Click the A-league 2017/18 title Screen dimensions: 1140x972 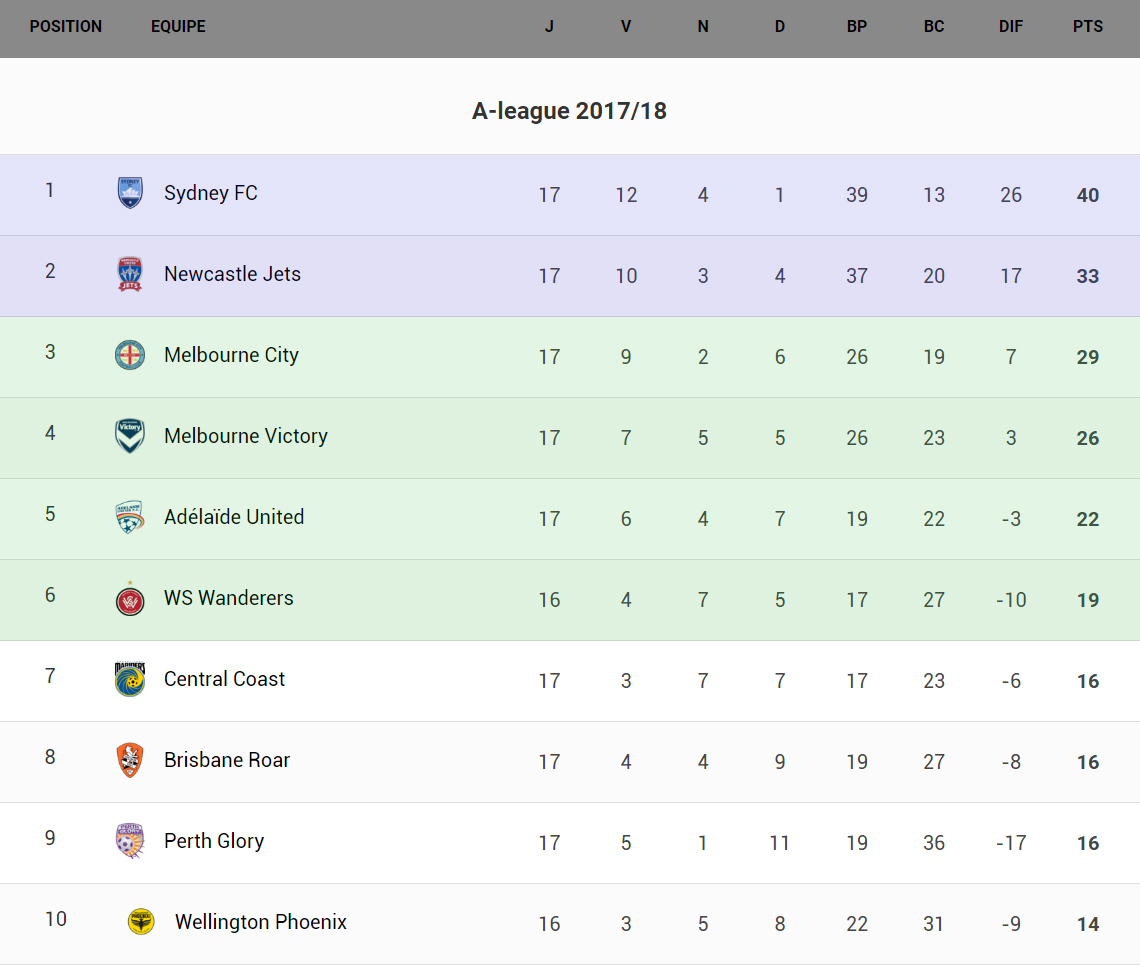pyautogui.click(x=569, y=111)
